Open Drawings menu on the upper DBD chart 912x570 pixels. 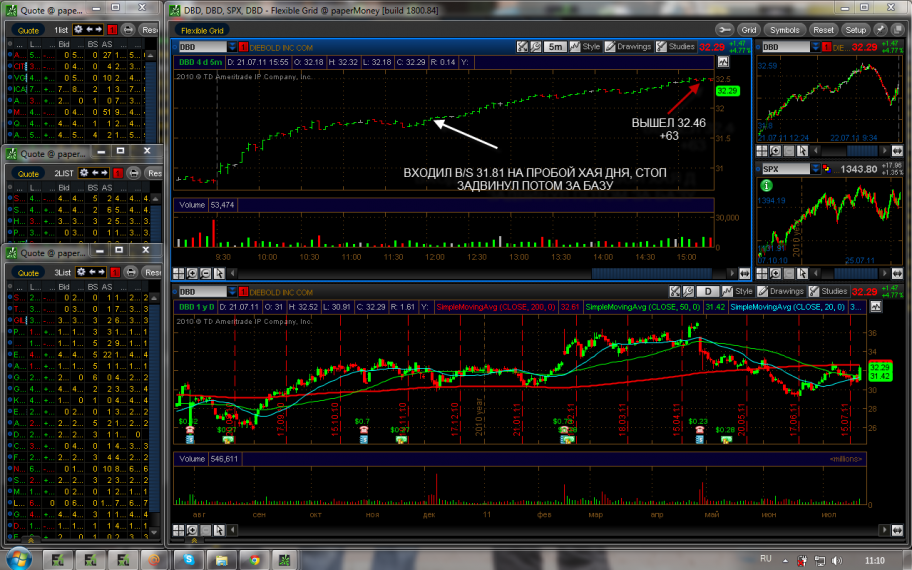[x=628, y=47]
